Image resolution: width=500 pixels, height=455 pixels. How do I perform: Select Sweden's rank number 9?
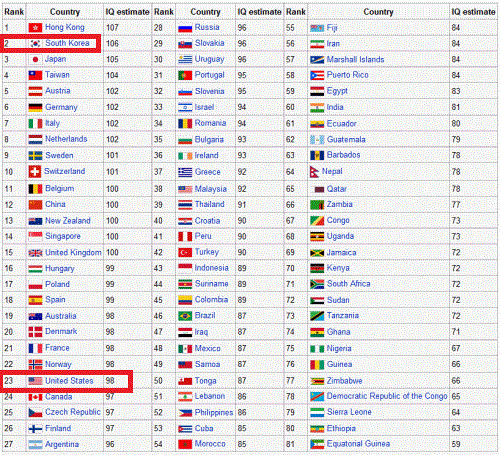(x=7, y=156)
